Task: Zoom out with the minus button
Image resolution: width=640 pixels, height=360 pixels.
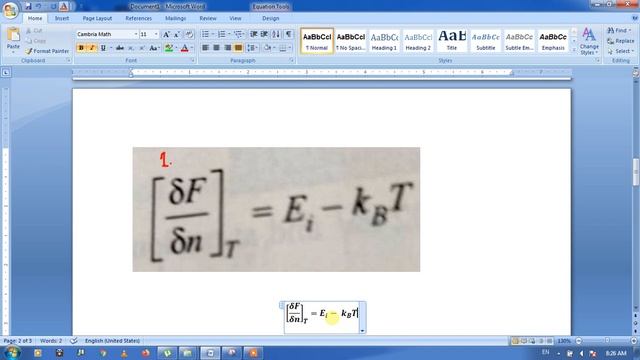Action: pos(578,341)
